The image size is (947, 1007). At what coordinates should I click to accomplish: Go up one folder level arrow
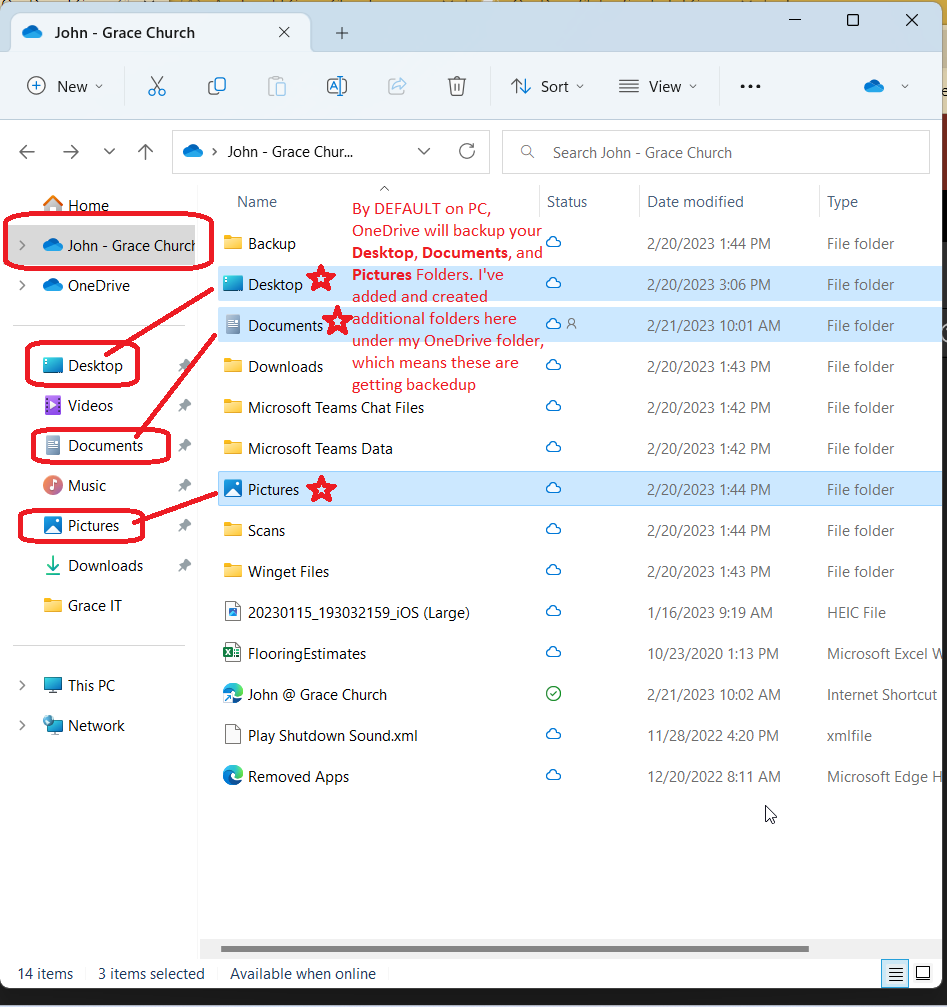tap(146, 152)
